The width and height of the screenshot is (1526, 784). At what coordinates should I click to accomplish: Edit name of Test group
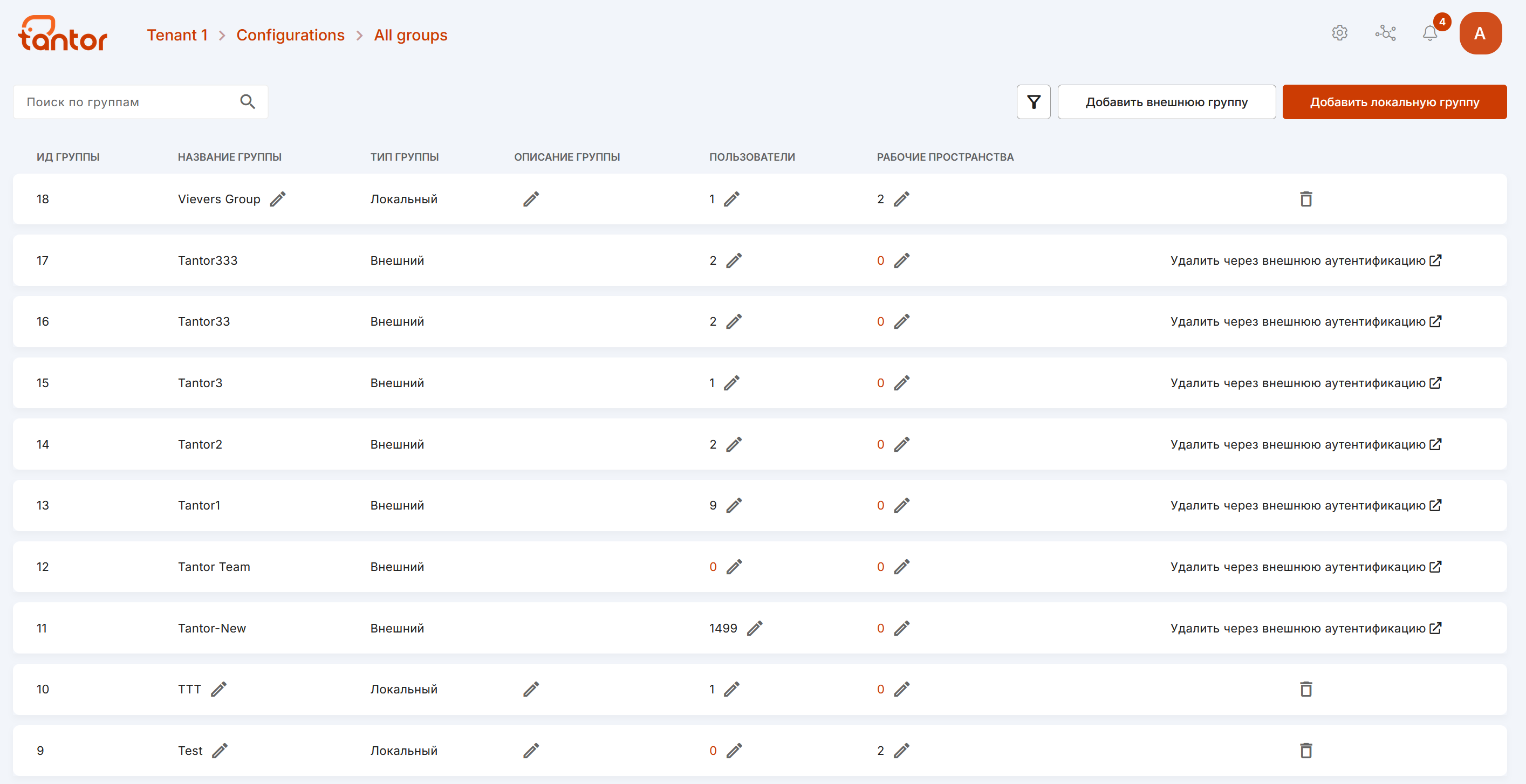click(x=220, y=751)
